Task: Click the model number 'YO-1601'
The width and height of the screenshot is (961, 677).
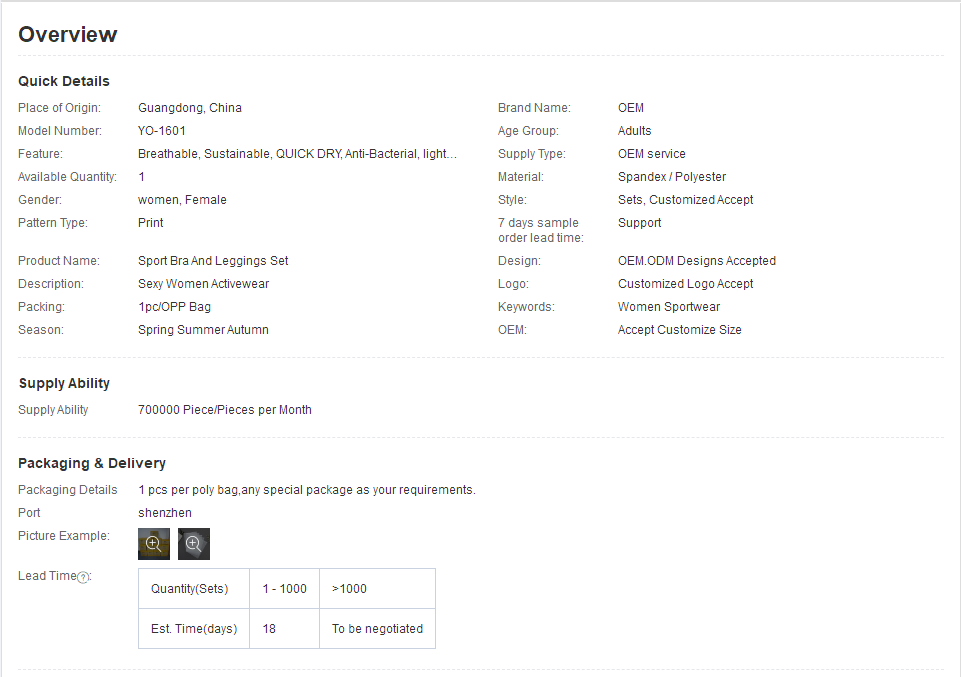Action: pos(162,130)
